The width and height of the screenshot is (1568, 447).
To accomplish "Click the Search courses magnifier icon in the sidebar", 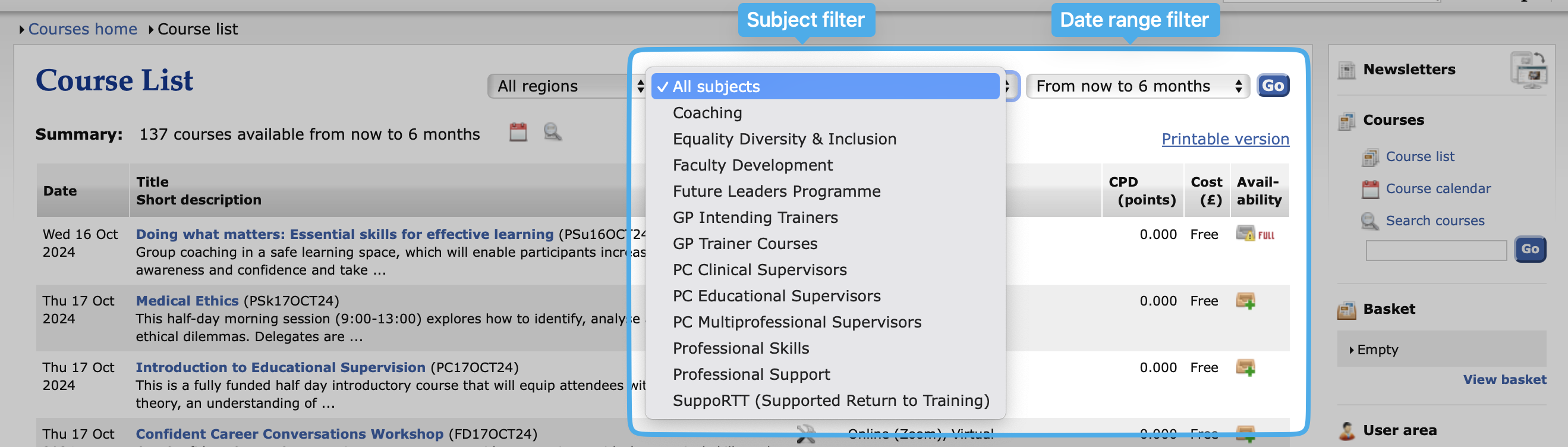I will pos(1369,221).
